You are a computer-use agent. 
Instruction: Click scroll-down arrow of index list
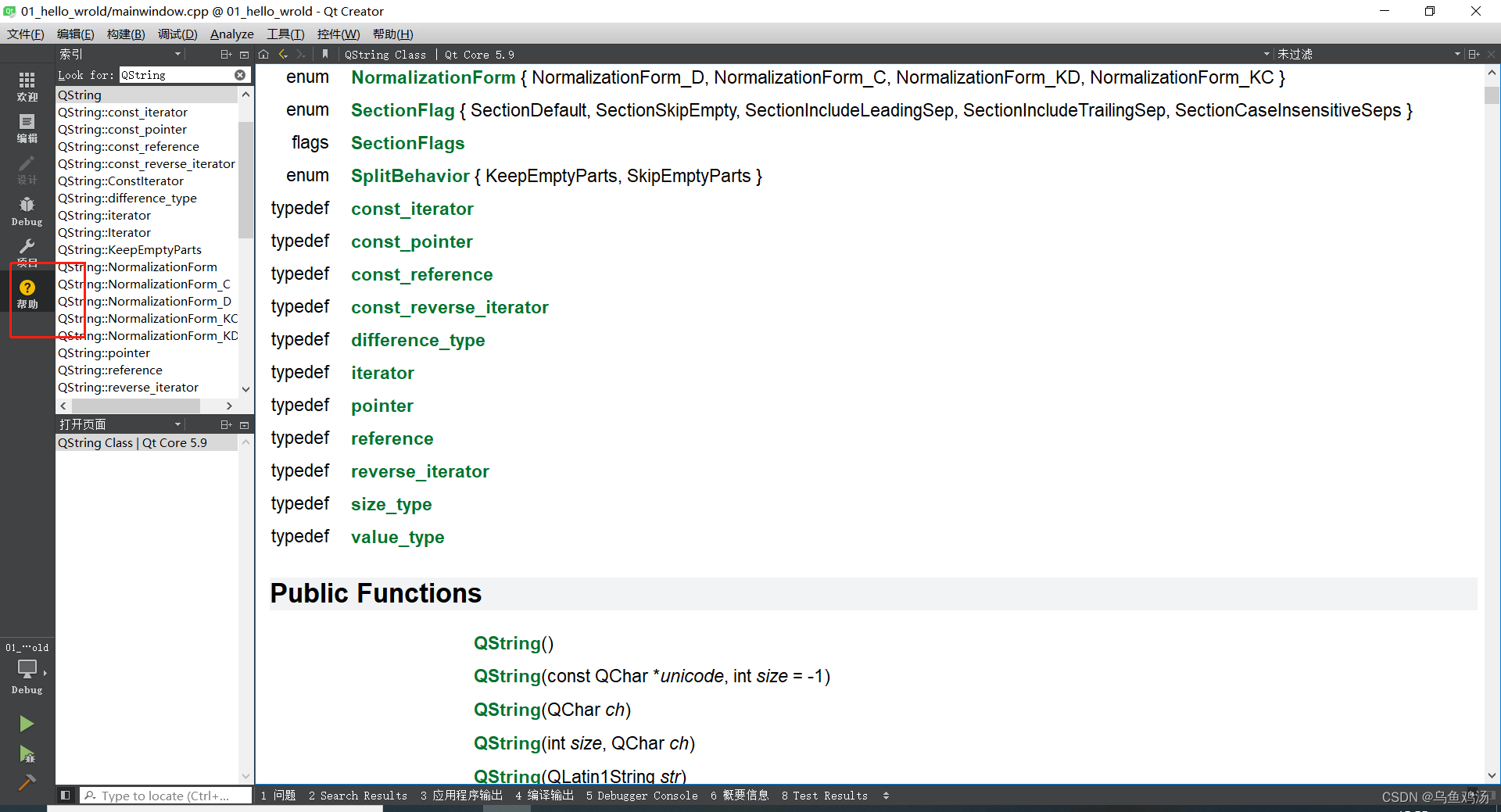245,389
